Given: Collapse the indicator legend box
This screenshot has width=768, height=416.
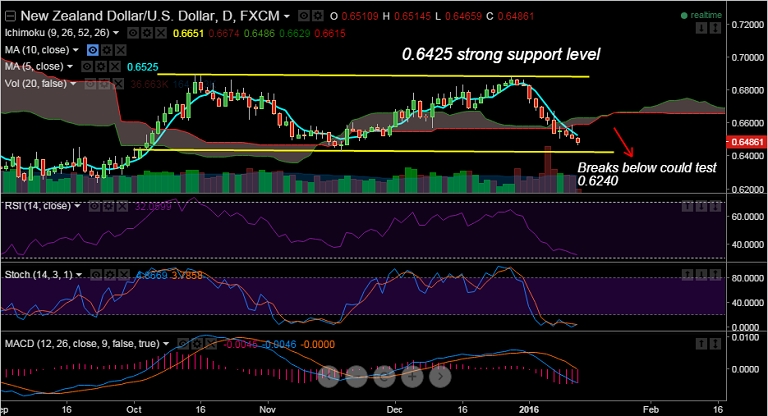Looking at the screenshot, I should click(x=10, y=16).
